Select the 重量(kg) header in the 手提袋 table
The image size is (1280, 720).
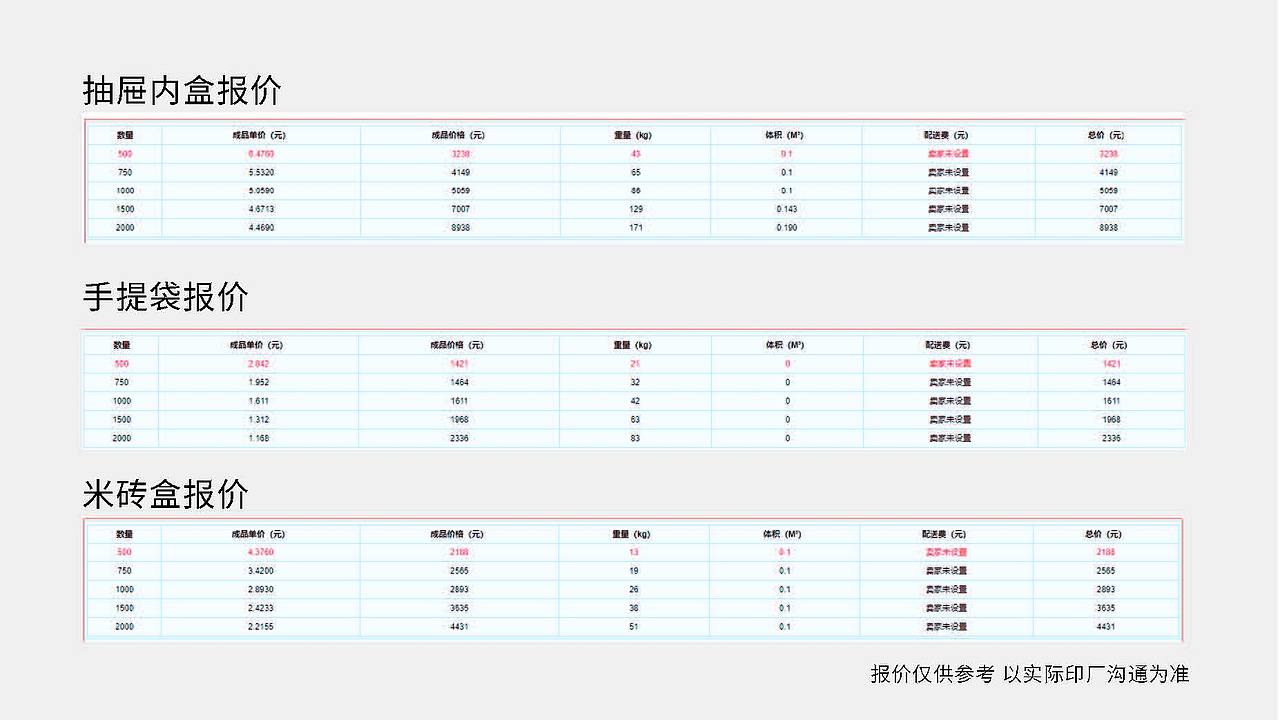[634, 344]
